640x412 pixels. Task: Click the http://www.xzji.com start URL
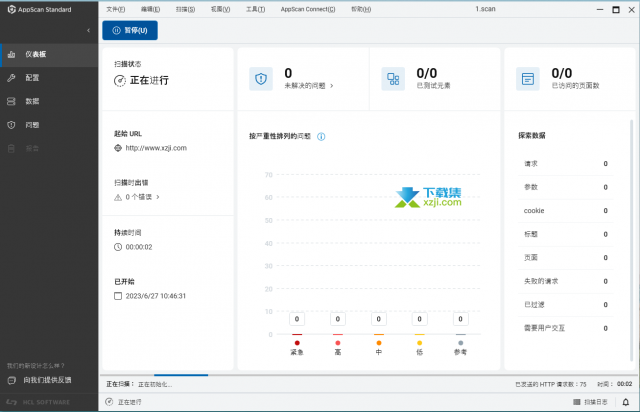156,148
